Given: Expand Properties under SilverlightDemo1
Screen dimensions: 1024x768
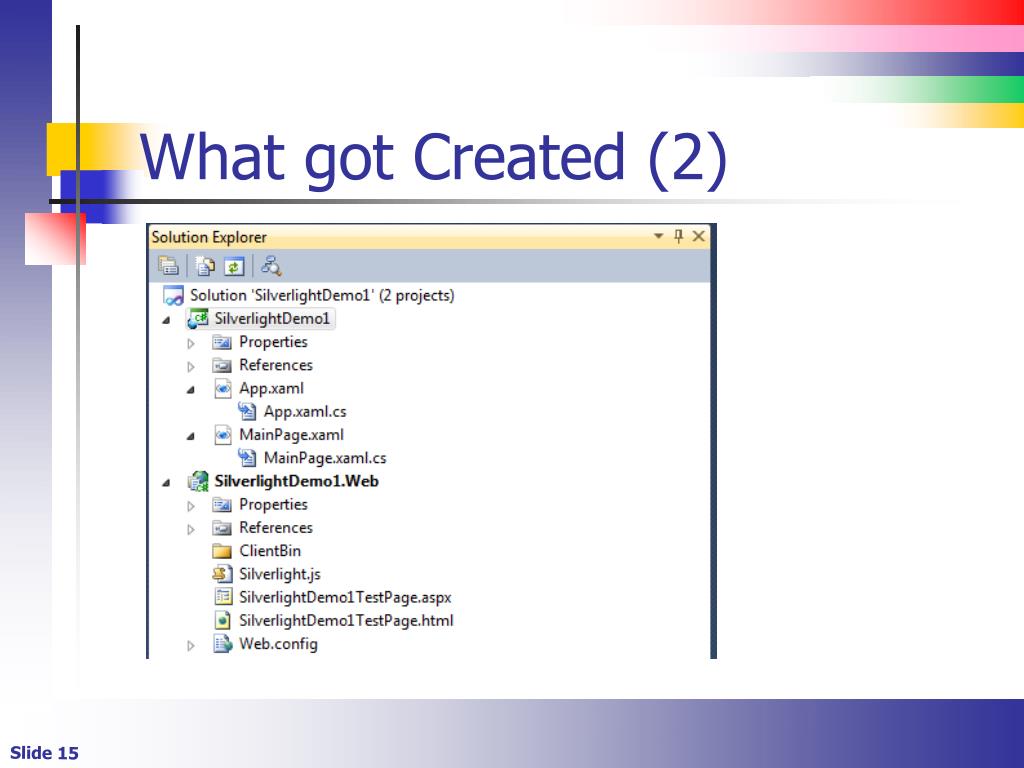Looking at the screenshot, I should coord(191,343).
